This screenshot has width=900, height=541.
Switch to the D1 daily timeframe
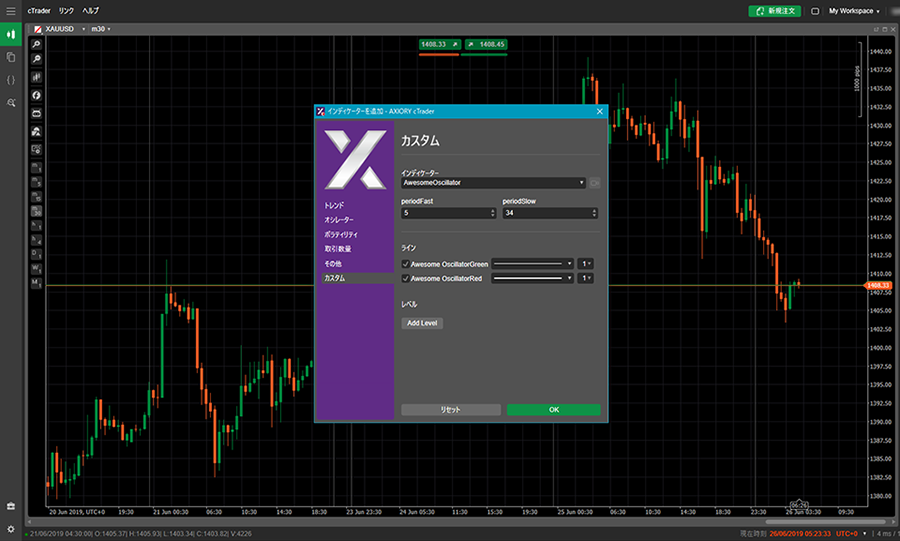(x=36, y=254)
